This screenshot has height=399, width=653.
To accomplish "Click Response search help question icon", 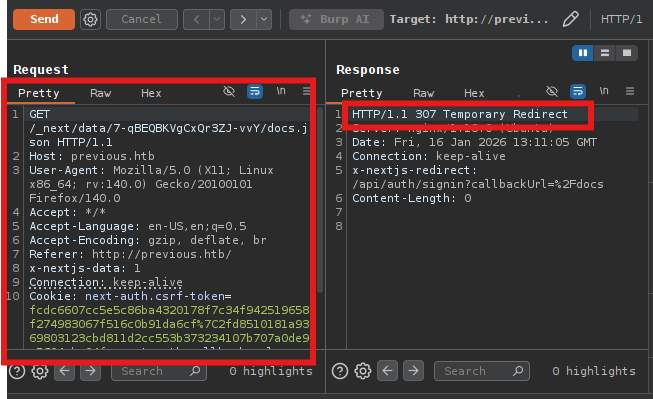I will coord(340,371).
